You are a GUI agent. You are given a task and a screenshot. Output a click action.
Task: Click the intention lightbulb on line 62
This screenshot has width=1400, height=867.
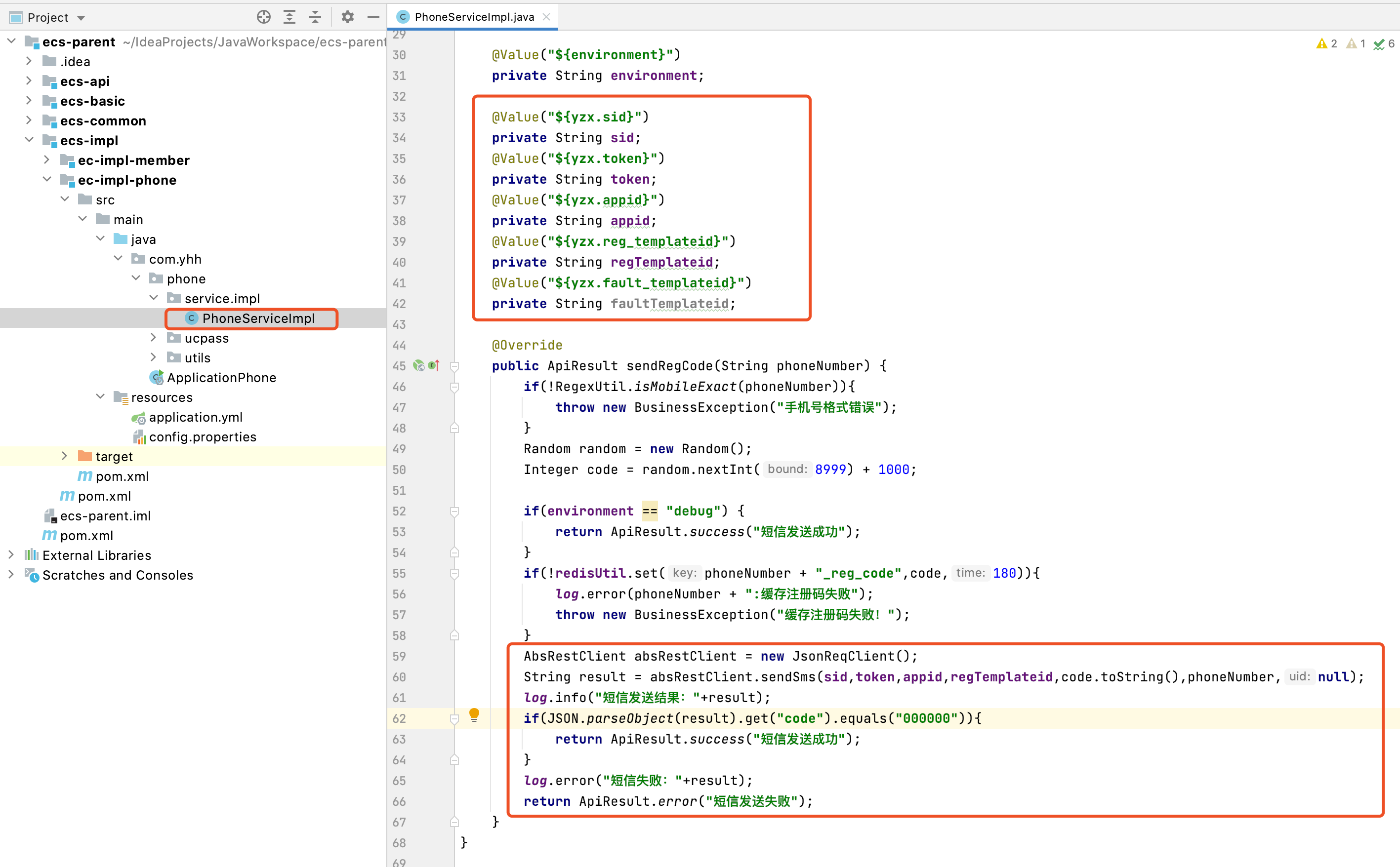point(474,714)
